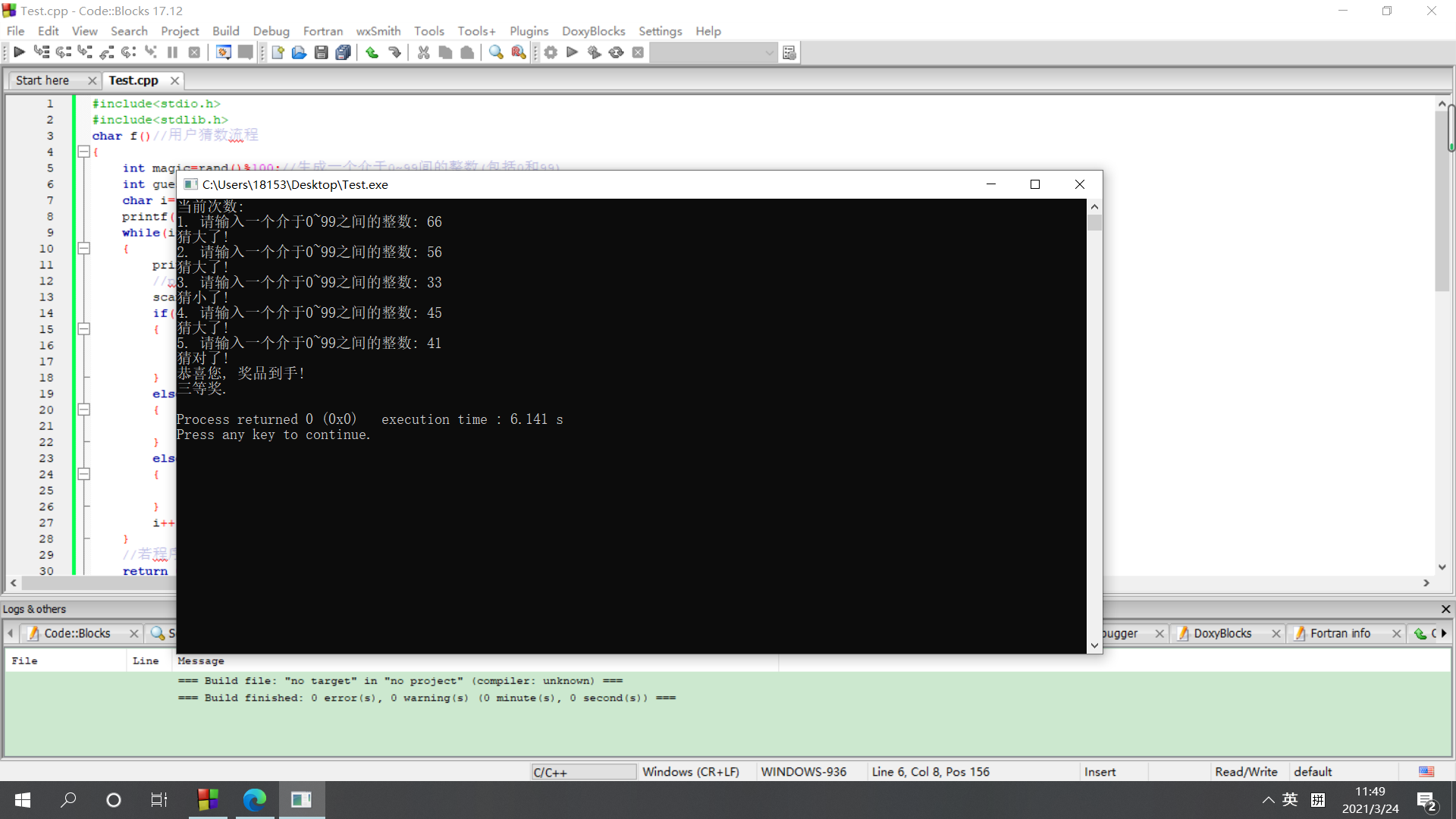Click the Build gear icon

pyautogui.click(x=551, y=52)
